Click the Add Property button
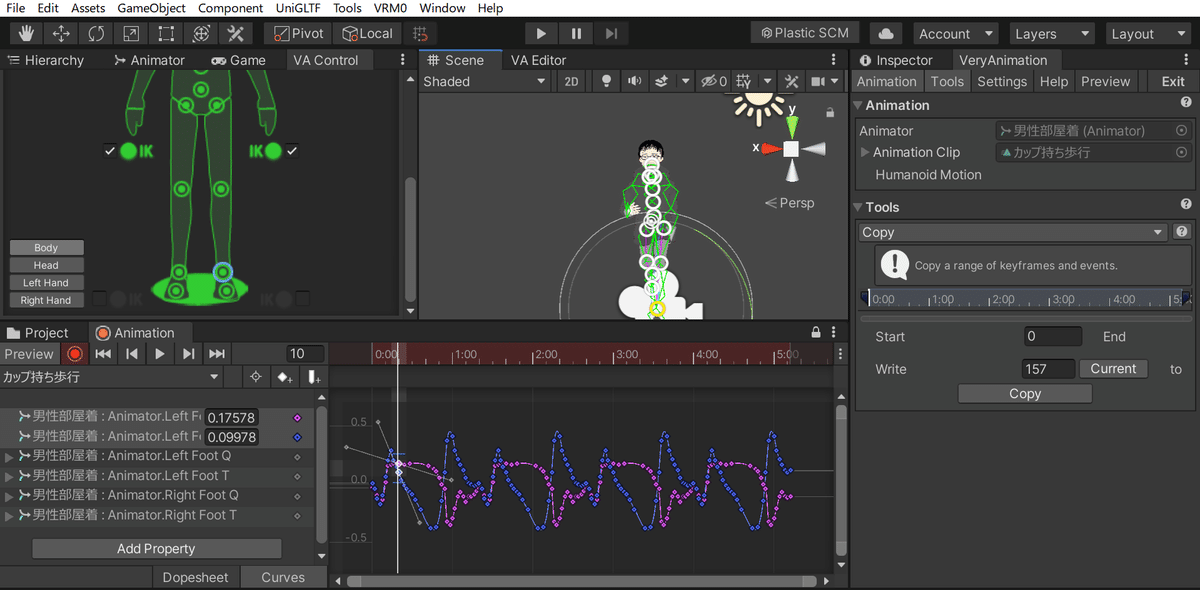This screenshot has height=590, width=1200. tap(156, 548)
